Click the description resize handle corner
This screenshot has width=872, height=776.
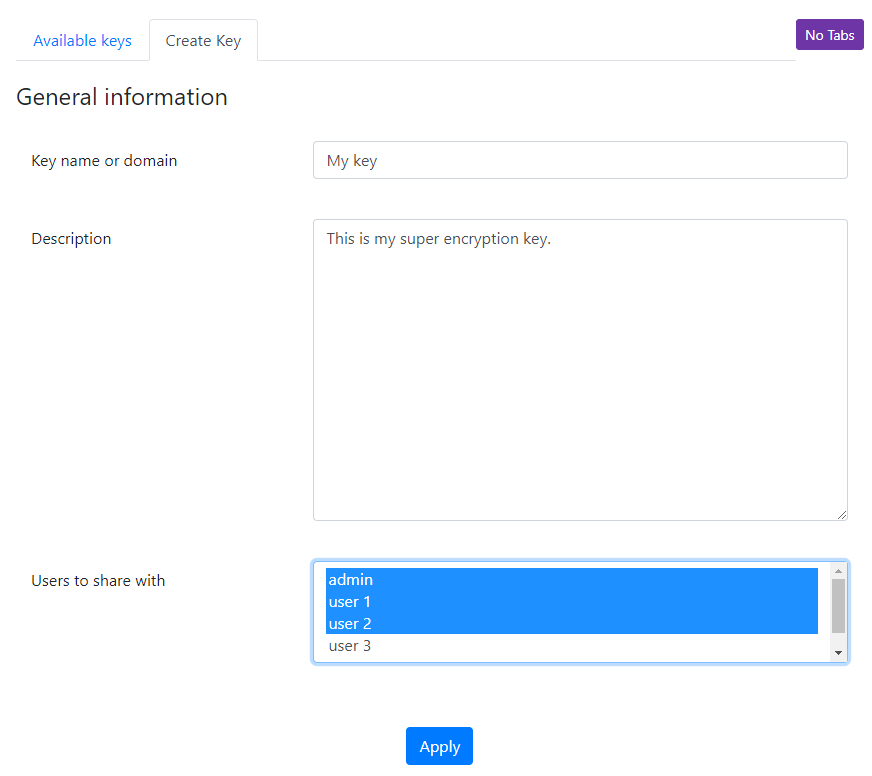pyautogui.click(x=842, y=515)
